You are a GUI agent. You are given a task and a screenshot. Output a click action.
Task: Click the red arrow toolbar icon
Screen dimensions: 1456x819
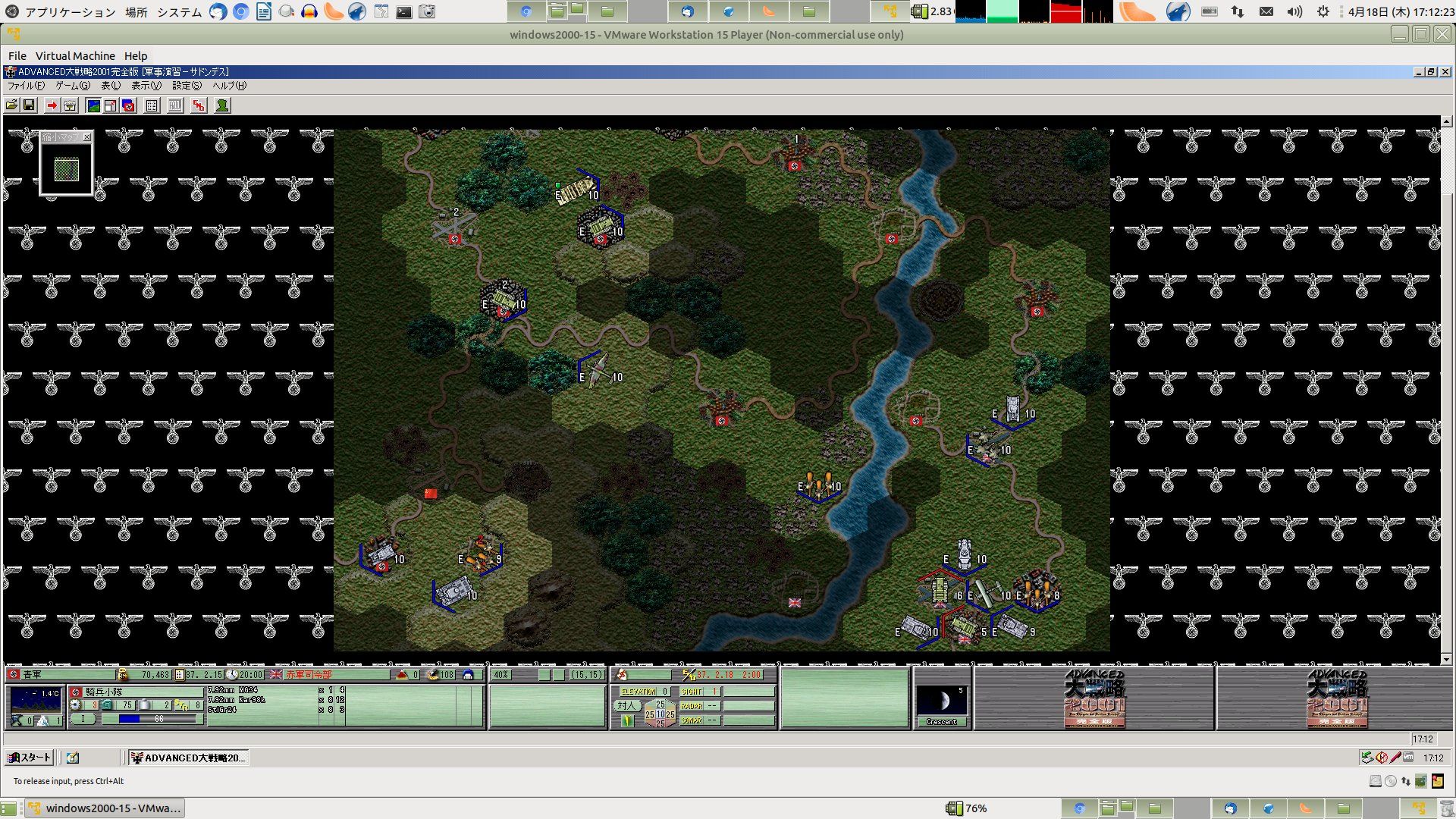pyautogui.click(x=52, y=105)
